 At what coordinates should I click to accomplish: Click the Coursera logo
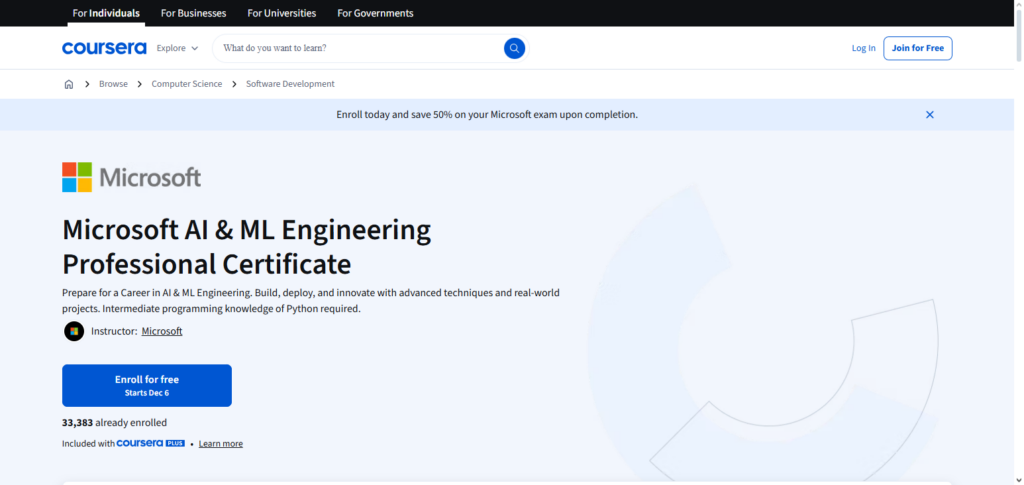pos(104,48)
